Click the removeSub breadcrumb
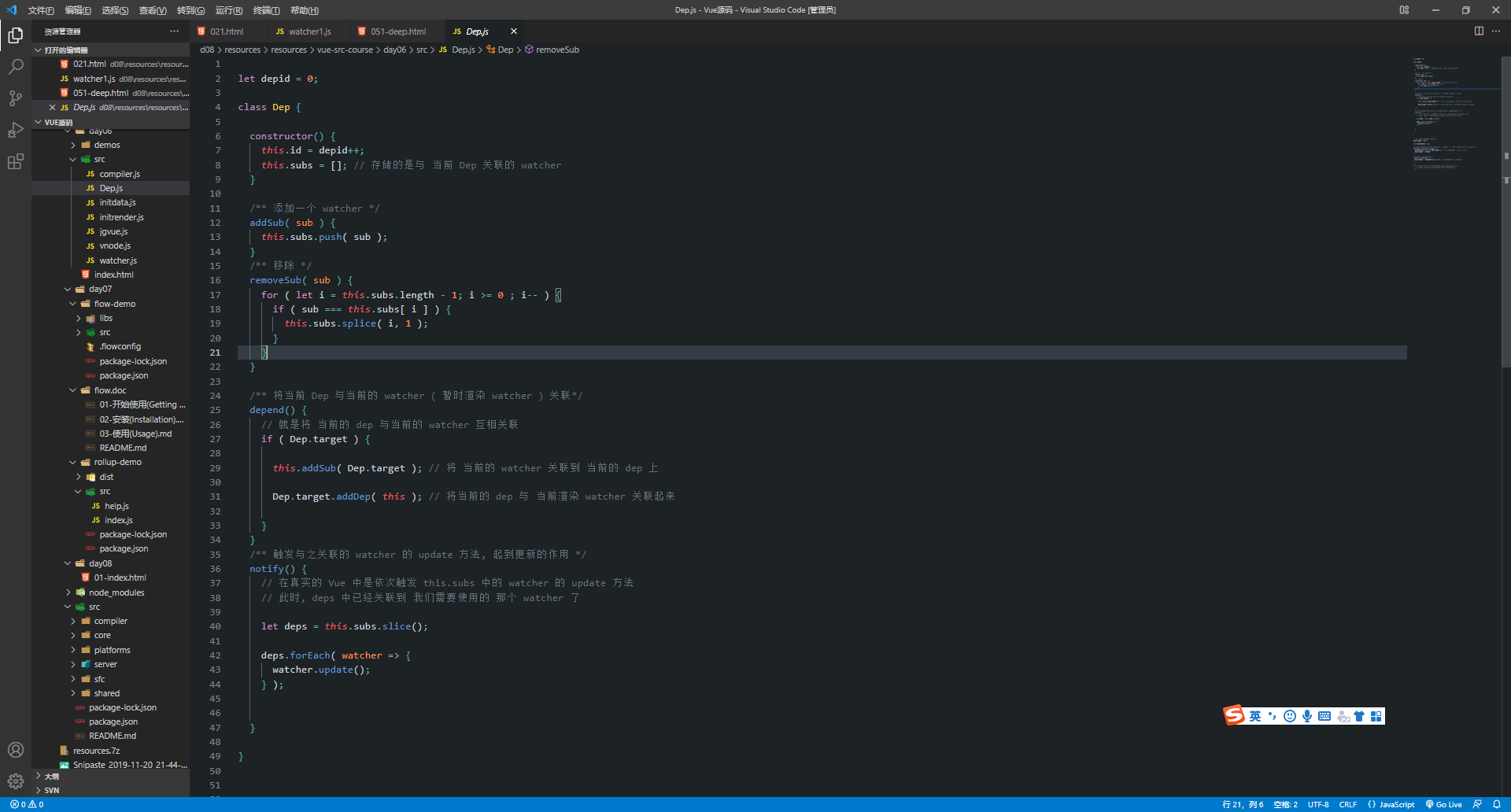Image resolution: width=1511 pixels, height=812 pixels. pos(557,50)
